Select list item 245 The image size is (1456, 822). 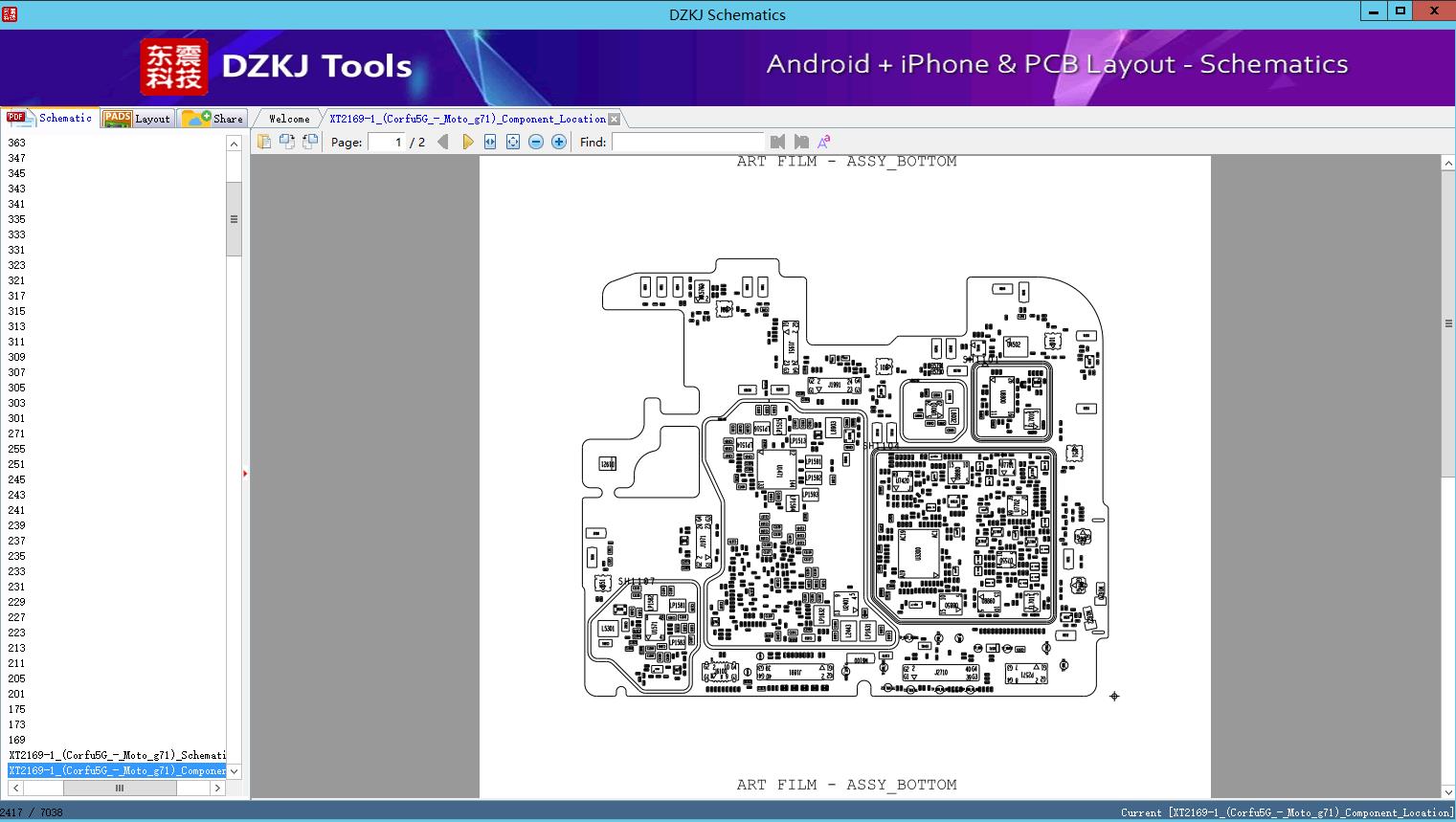pyautogui.click(x=17, y=479)
